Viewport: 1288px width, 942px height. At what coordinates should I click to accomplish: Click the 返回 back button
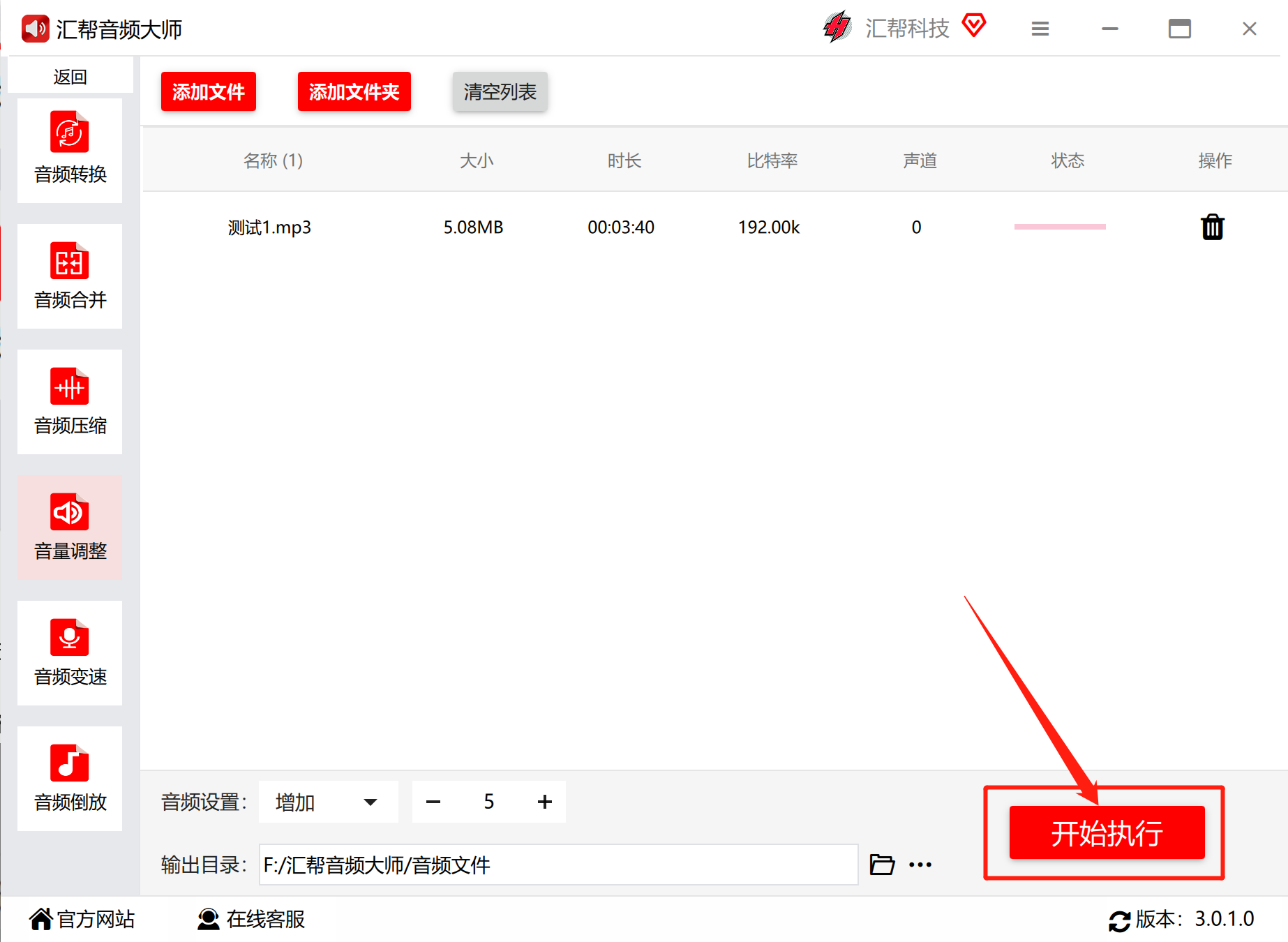click(x=70, y=76)
